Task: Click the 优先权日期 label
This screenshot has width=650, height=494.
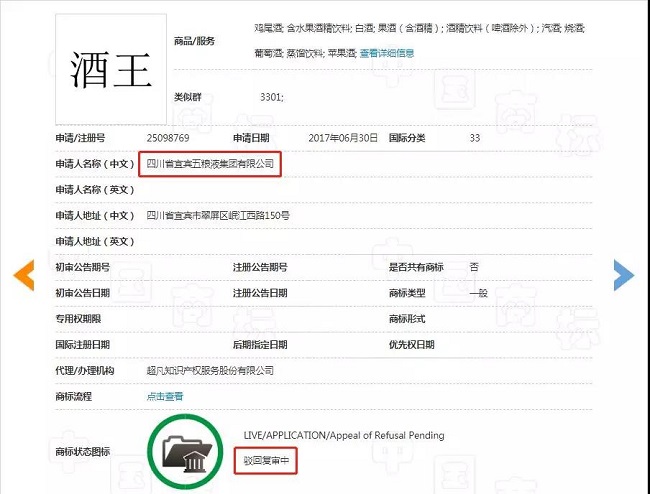Action: pos(412,345)
